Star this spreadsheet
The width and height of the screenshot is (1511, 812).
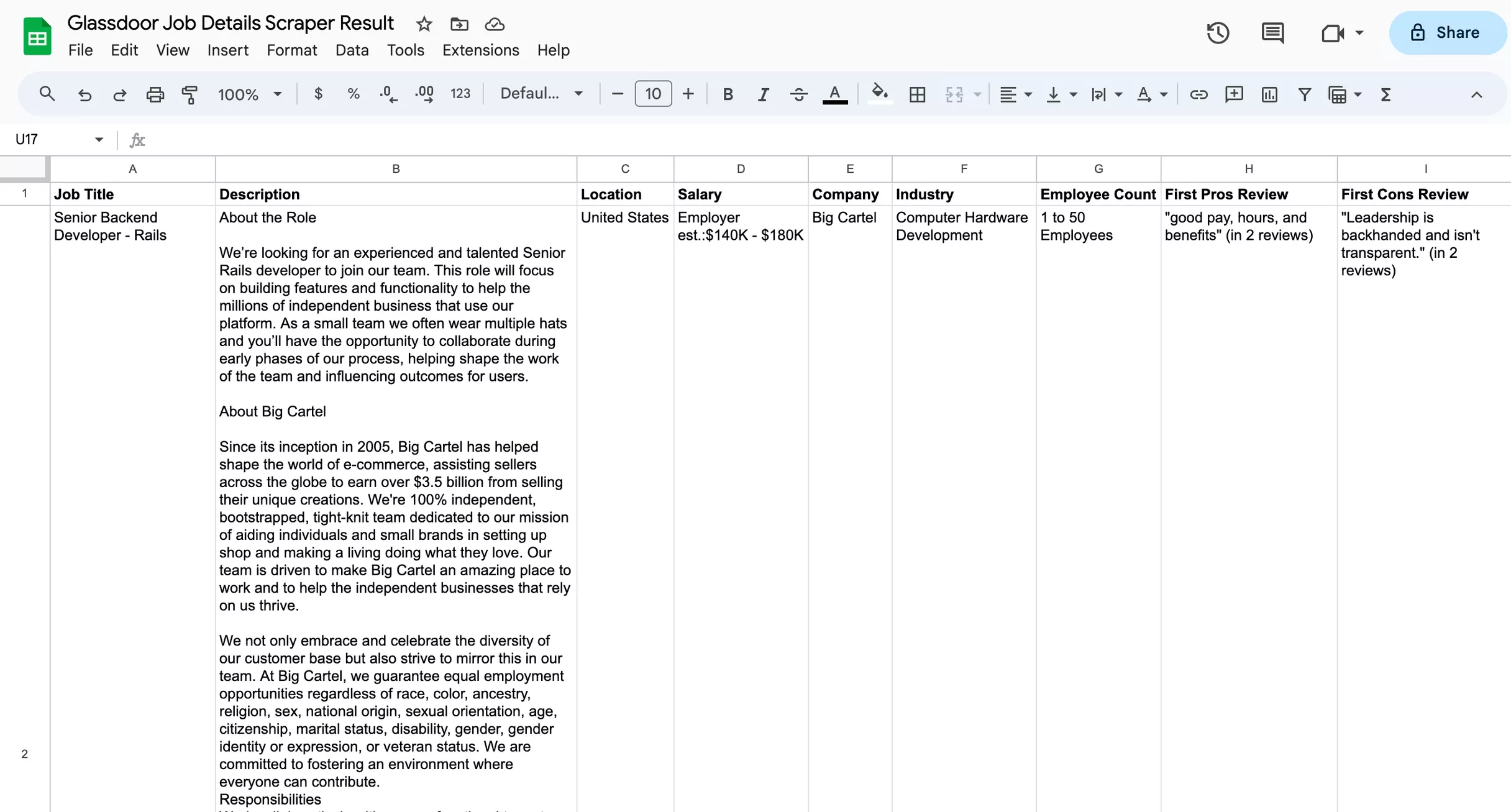click(x=424, y=24)
